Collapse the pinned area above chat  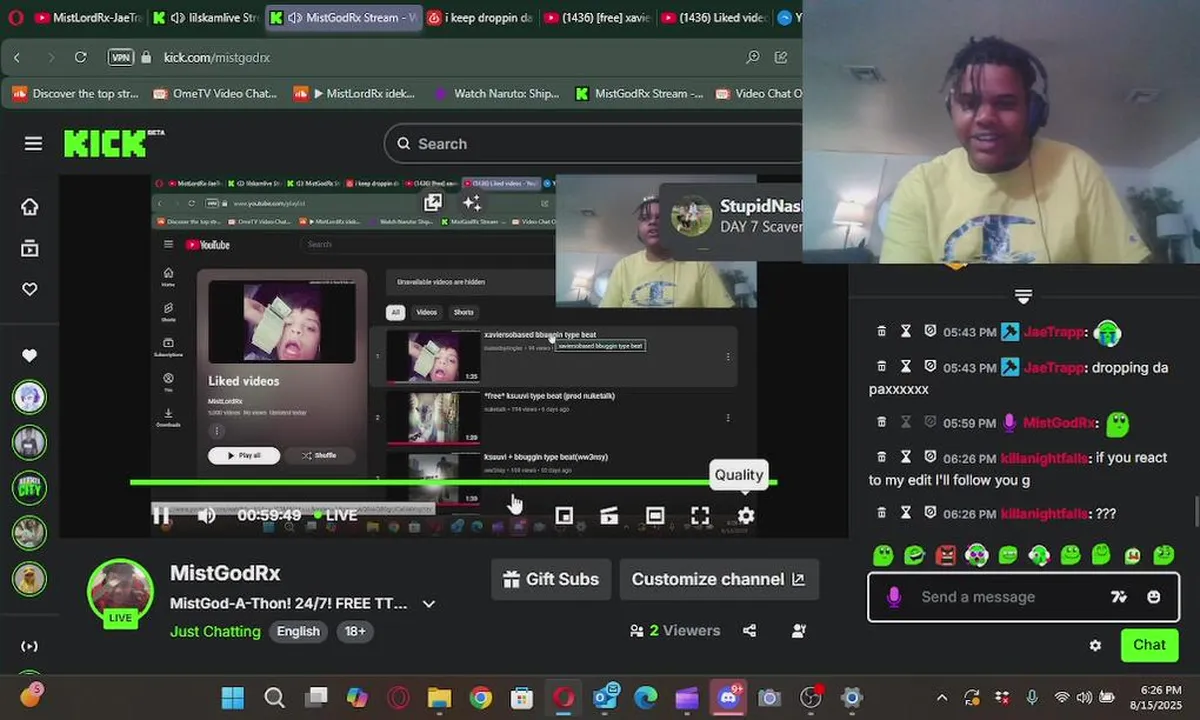click(1022, 297)
